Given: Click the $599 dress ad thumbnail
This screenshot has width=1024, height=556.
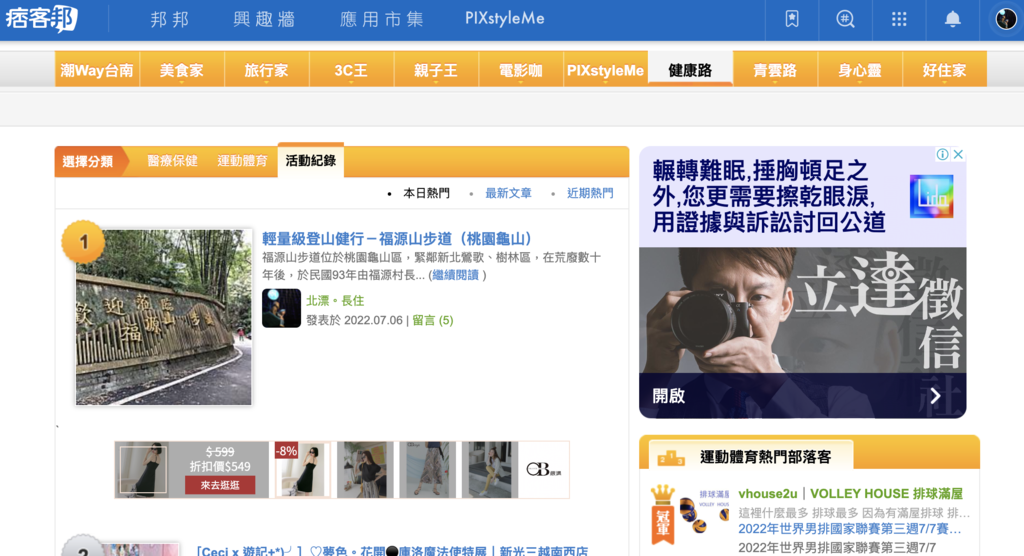Looking at the screenshot, I should coord(142,470).
